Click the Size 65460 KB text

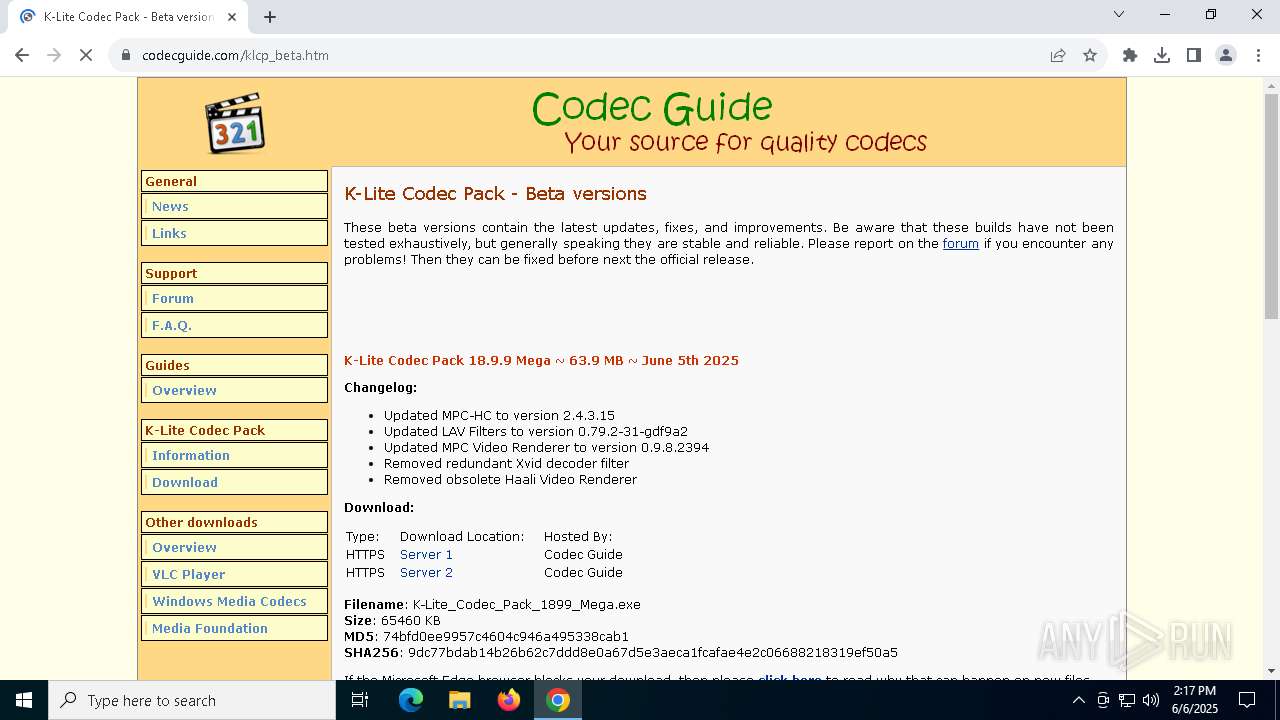click(392, 620)
